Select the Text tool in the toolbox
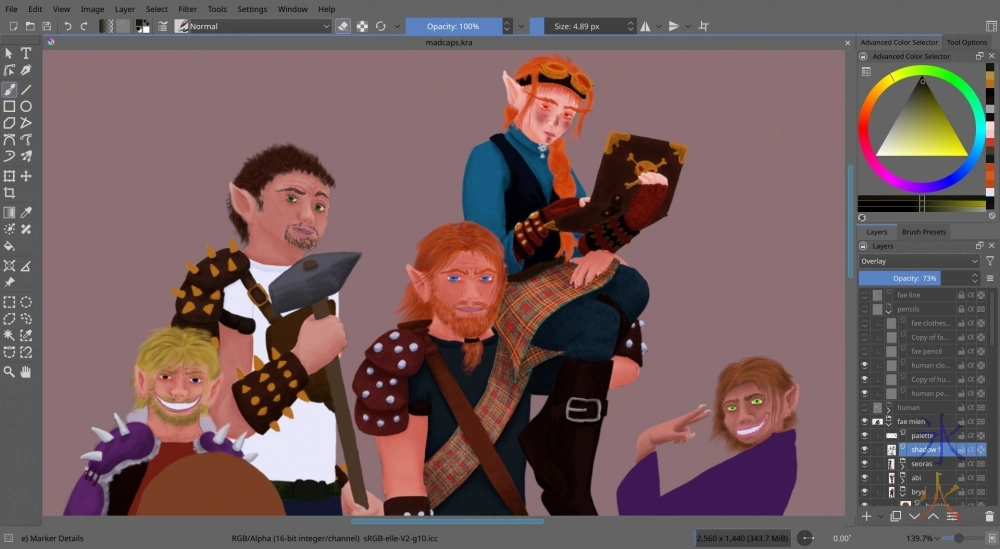The image size is (1000, 549). 26,53
